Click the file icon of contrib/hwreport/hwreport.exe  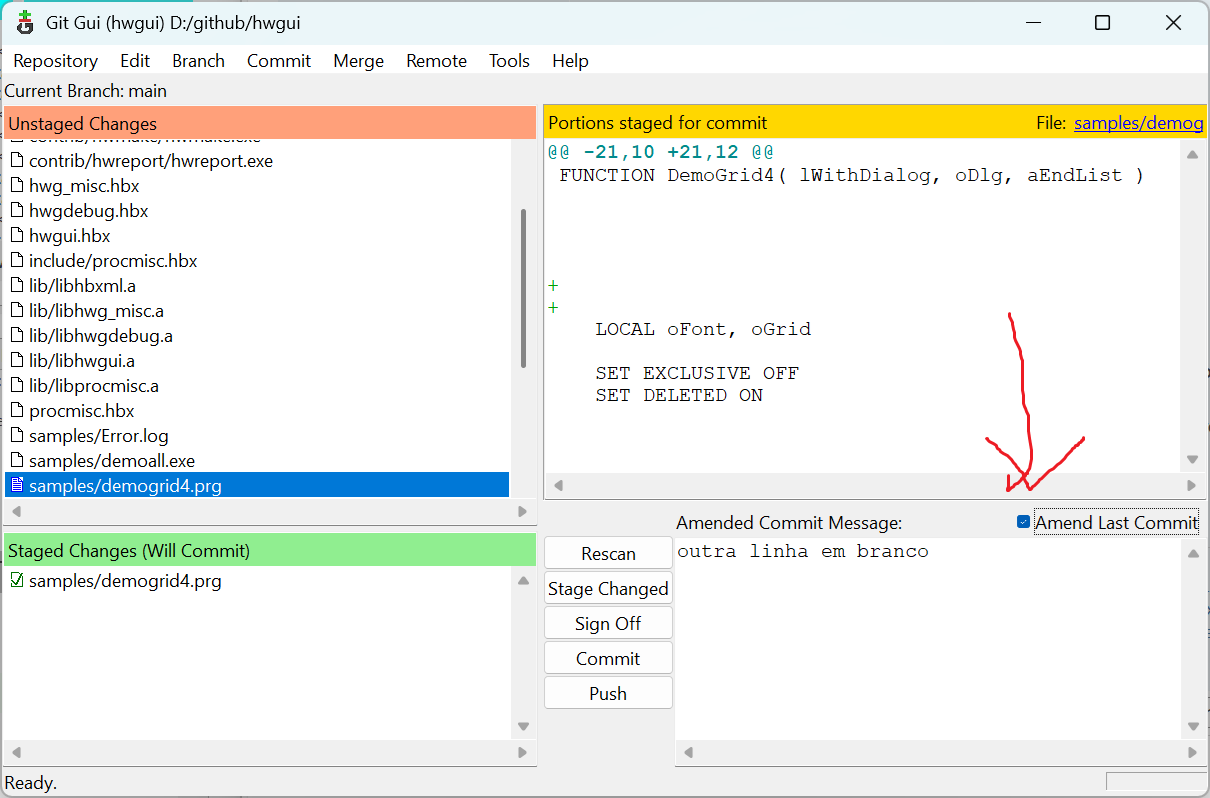coord(16,161)
